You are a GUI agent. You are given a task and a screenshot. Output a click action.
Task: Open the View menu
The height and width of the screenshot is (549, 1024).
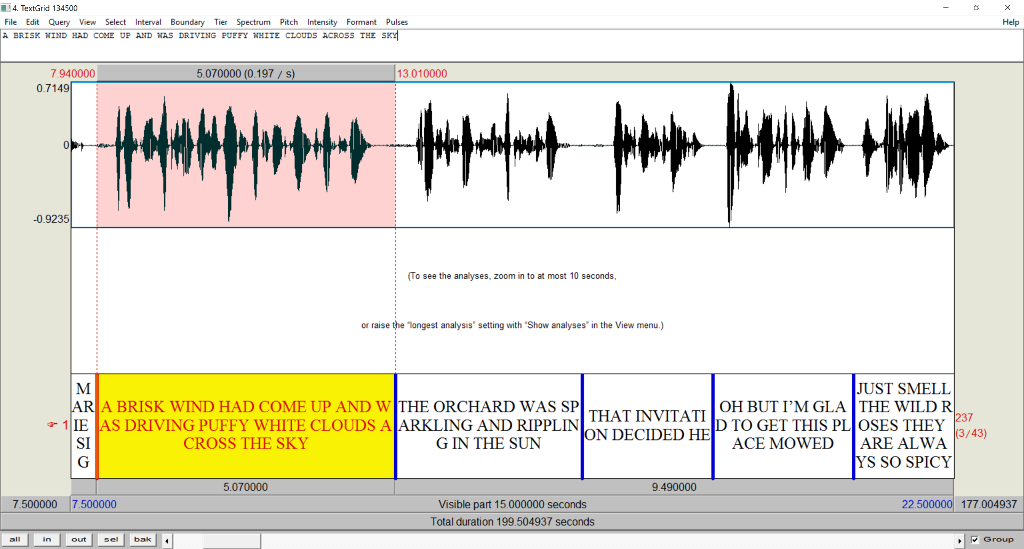(x=88, y=22)
